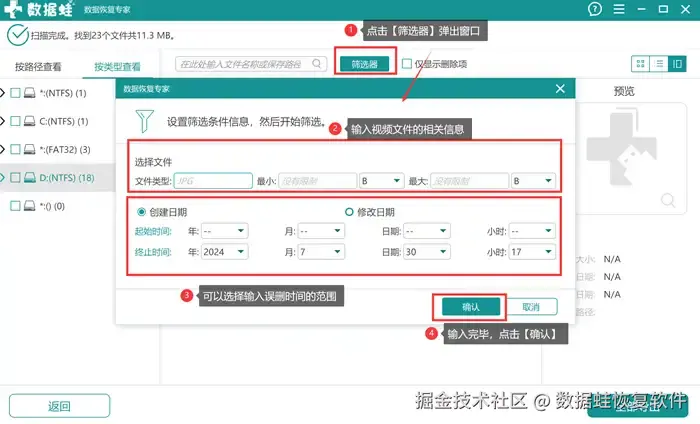Click the drive icon for *:() (0)
Viewport: 700px width, 424px height.
[x=29, y=206]
